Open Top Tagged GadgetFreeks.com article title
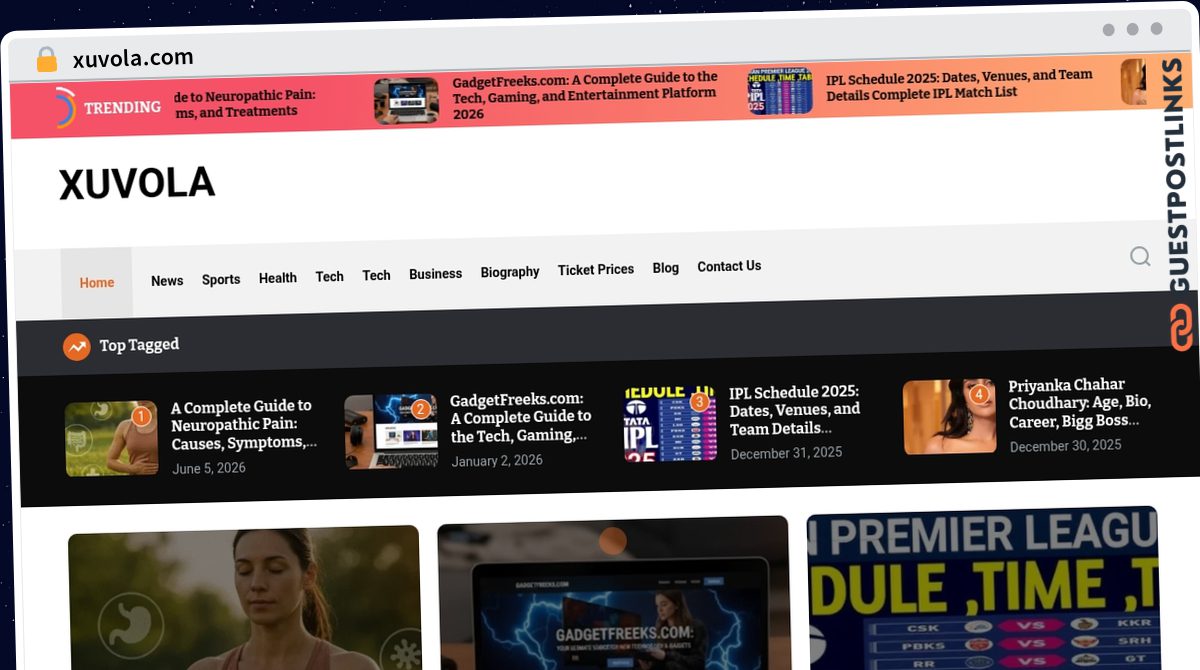Image resolution: width=1200 pixels, height=670 pixels. 521,418
